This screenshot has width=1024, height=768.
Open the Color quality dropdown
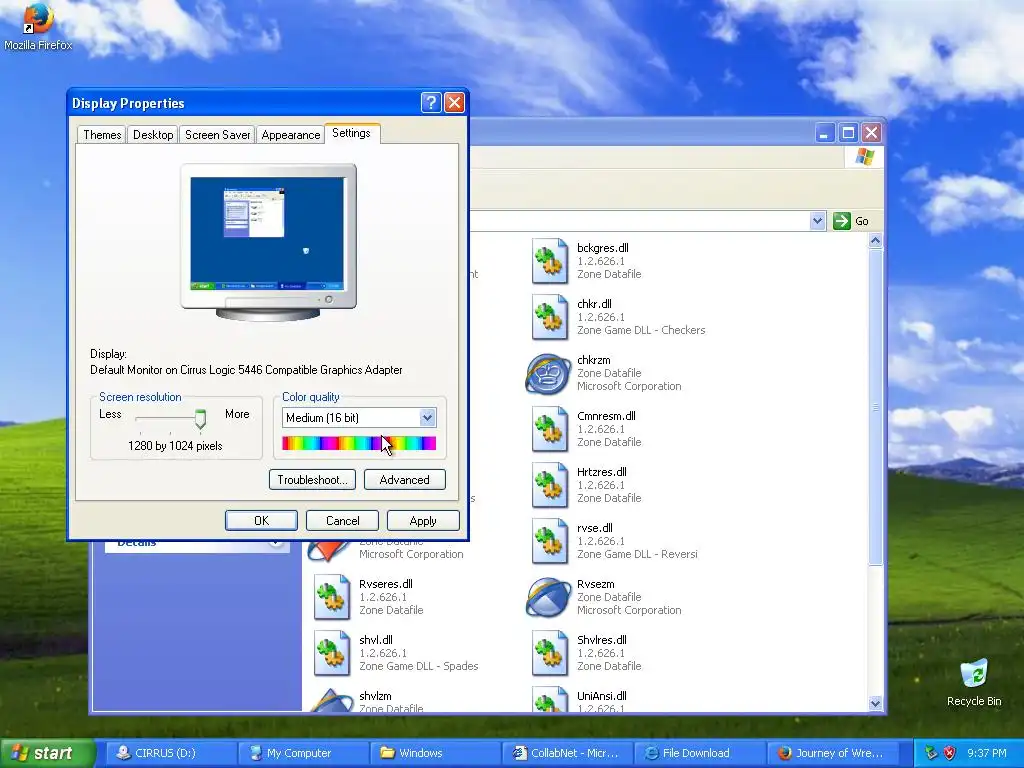coord(427,417)
